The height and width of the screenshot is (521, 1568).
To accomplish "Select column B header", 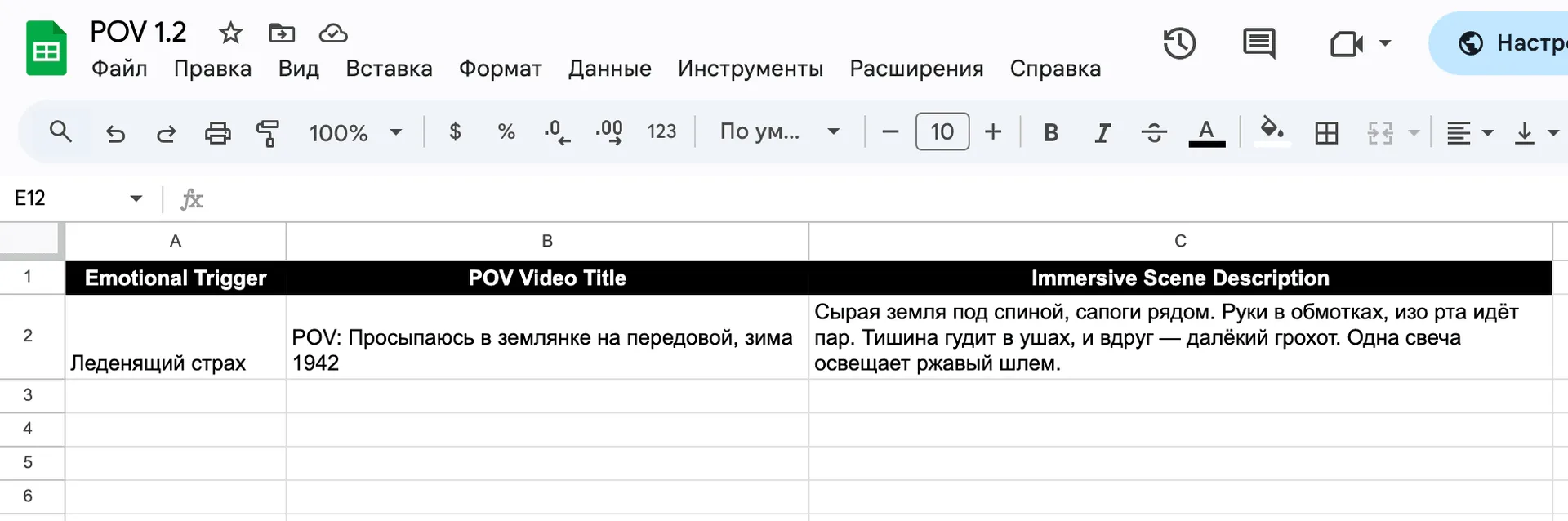I will (x=547, y=241).
